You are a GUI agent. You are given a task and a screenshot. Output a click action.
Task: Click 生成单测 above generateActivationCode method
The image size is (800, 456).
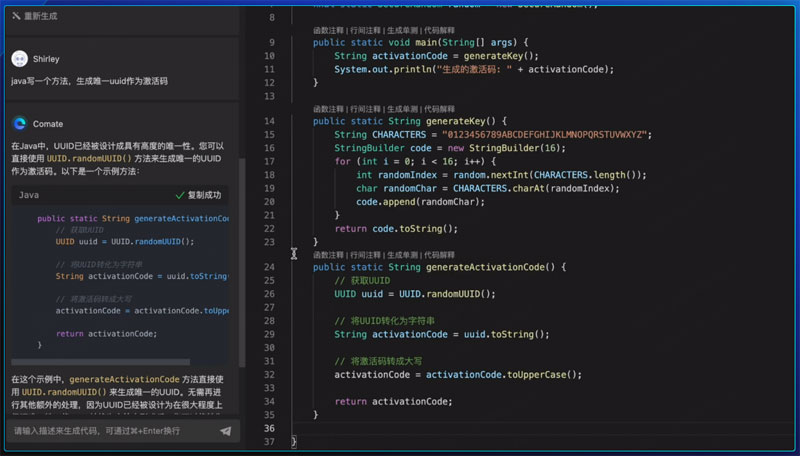pos(402,255)
